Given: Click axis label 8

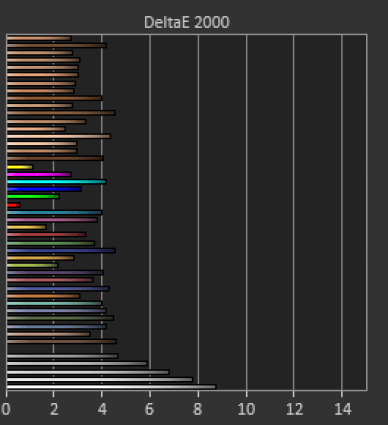Looking at the screenshot, I should coord(198,409).
